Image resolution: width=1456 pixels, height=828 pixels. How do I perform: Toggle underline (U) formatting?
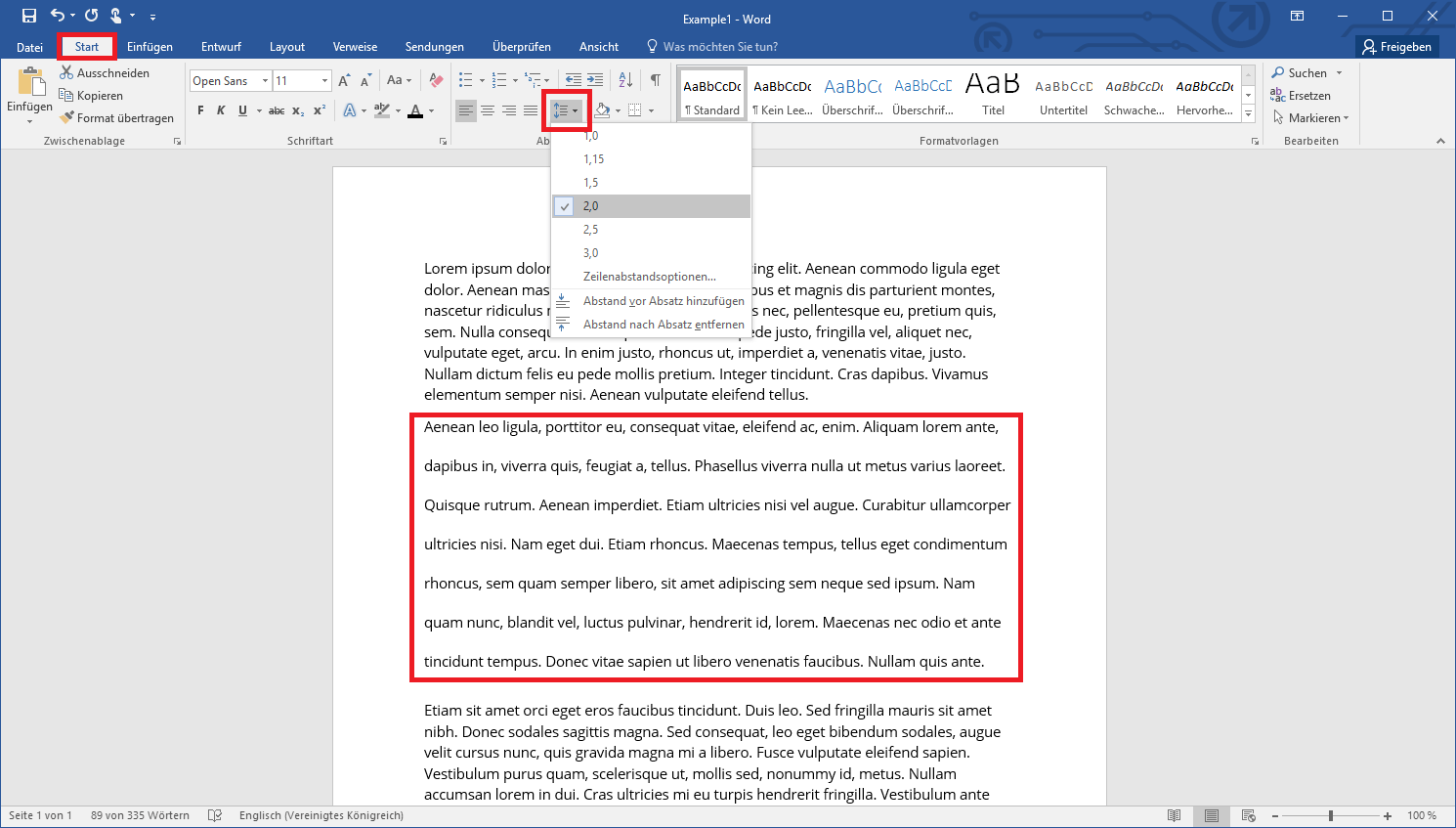point(242,111)
